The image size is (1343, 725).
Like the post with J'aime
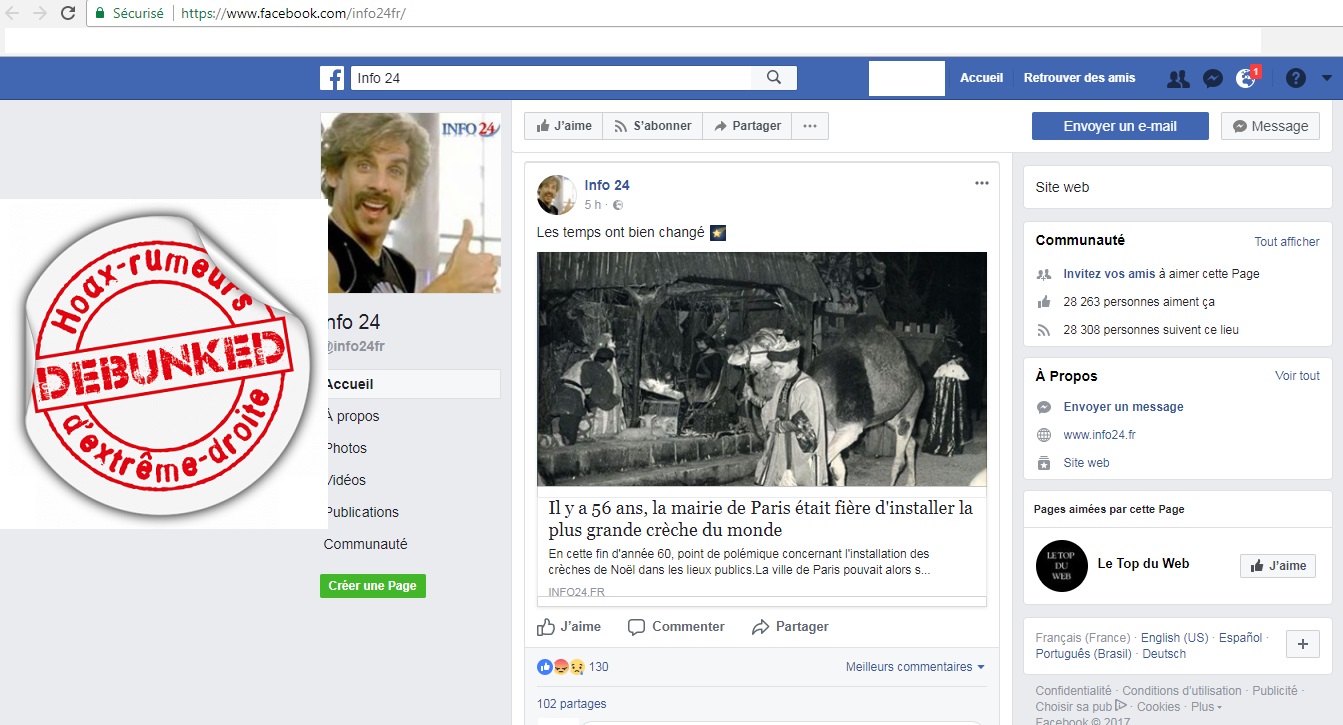[569, 627]
